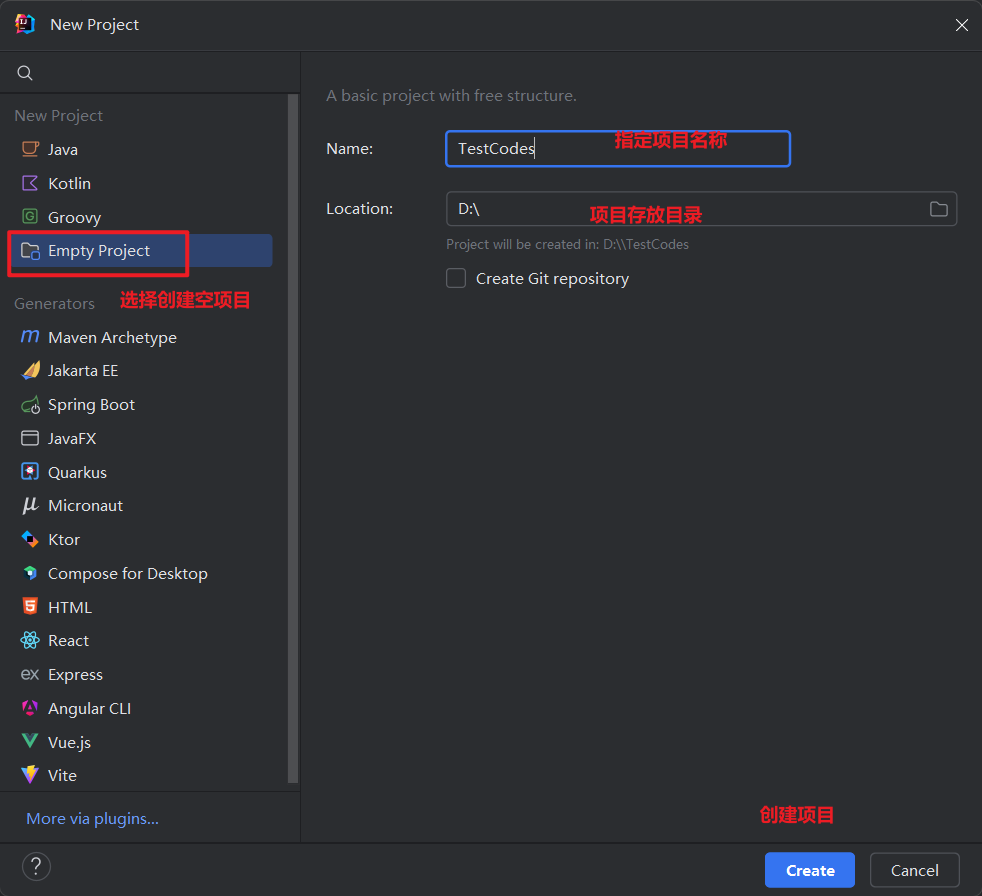The width and height of the screenshot is (982, 896).
Task: Click the Micronaut mu icon
Action: click(x=30, y=505)
